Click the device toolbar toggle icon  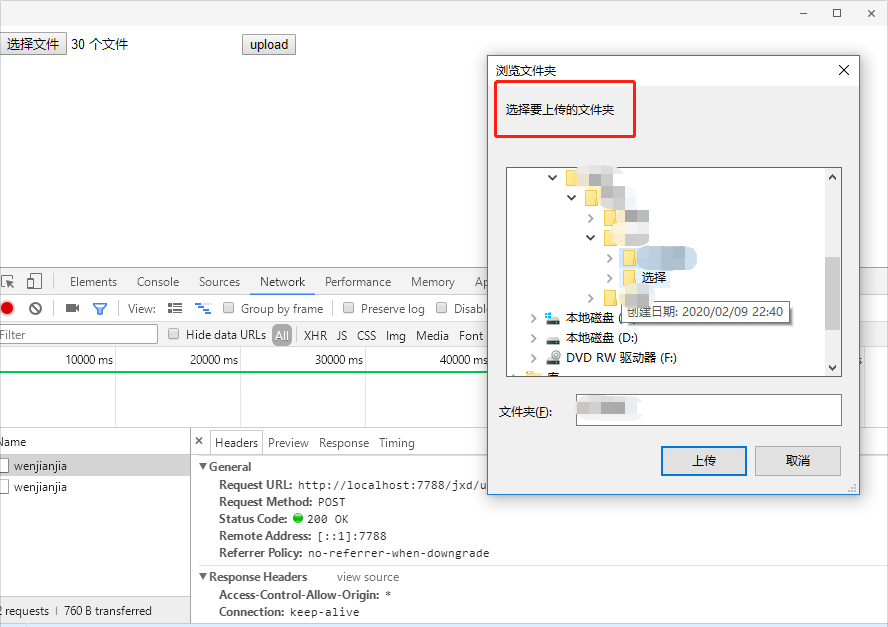pos(35,281)
